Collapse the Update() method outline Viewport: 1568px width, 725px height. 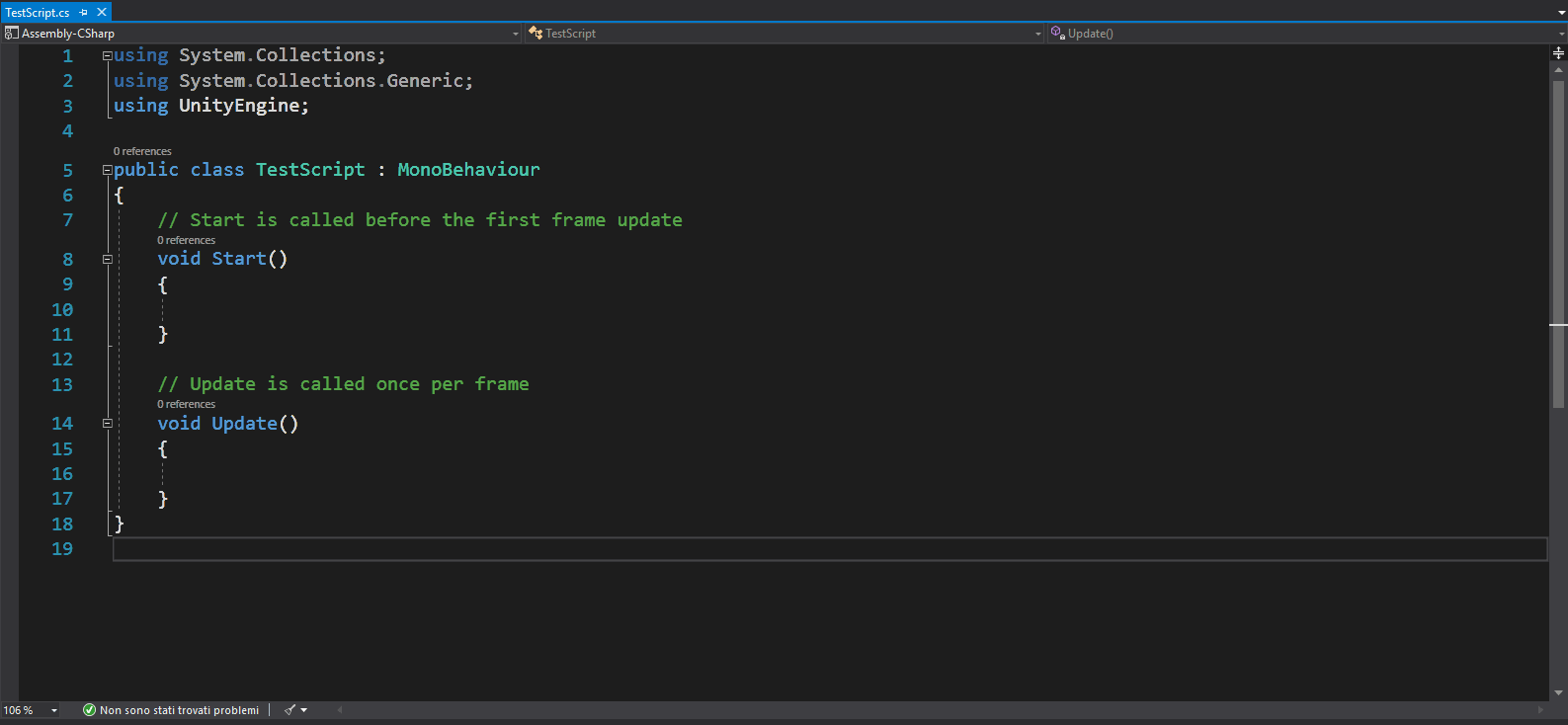point(107,423)
